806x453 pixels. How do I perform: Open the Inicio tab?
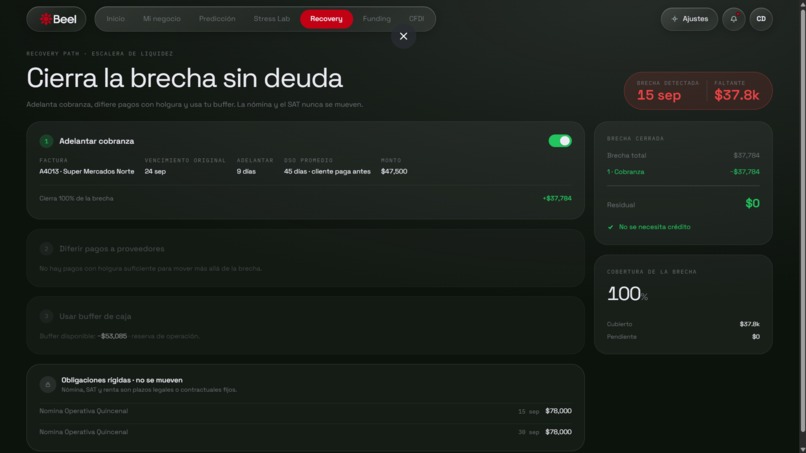116,19
